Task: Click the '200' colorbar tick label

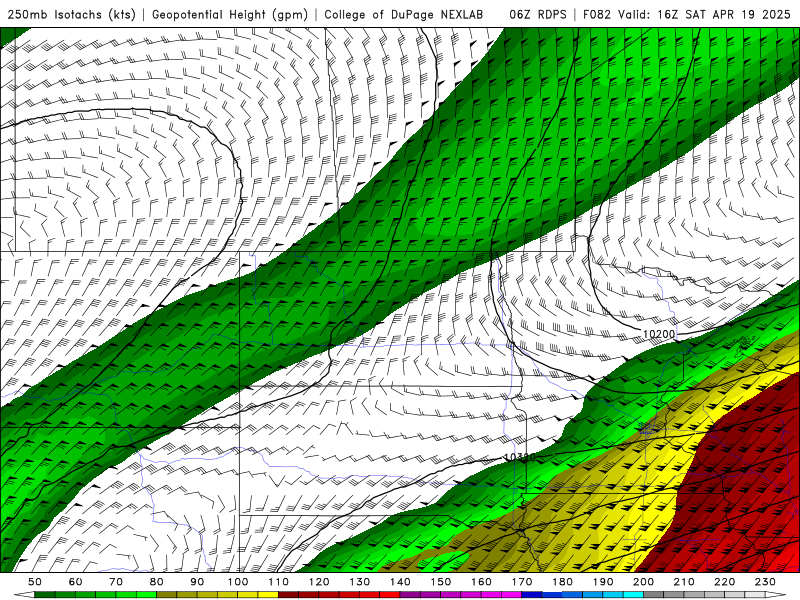Action: tap(643, 582)
